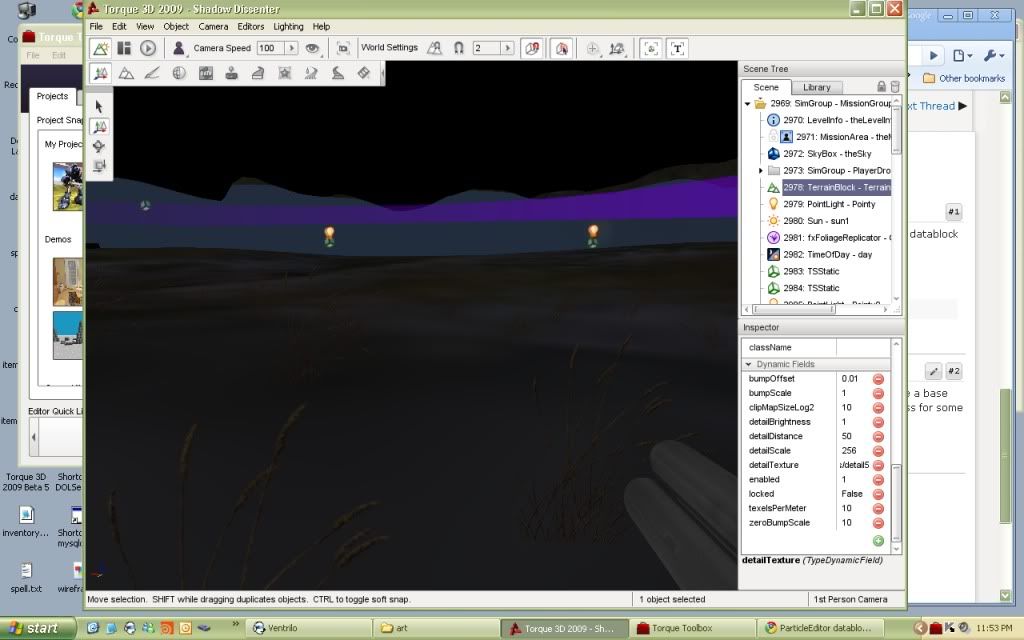Expand the SimGroup PlayerDrop tree node
The width and height of the screenshot is (1024, 640).
762,171
